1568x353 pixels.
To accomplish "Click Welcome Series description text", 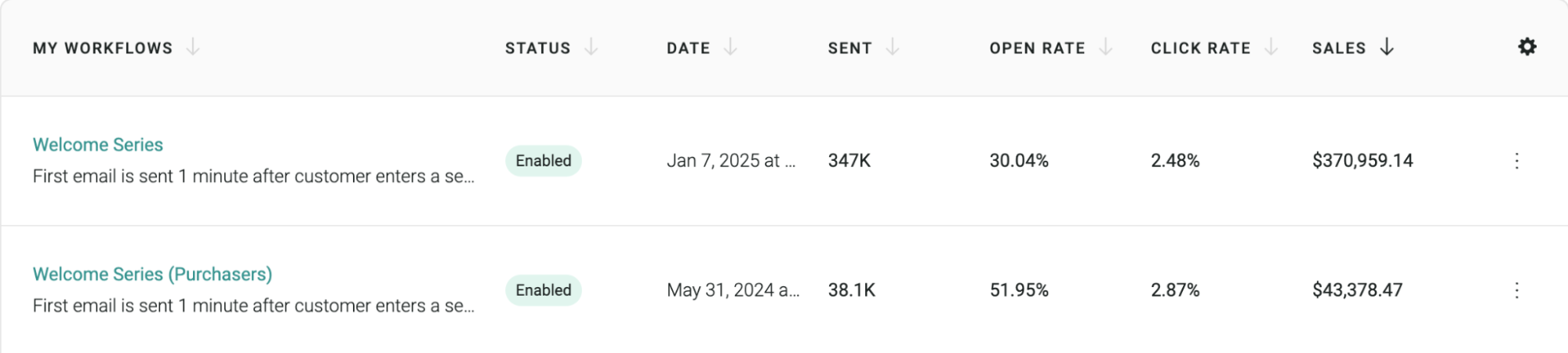I will [x=253, y=176].
